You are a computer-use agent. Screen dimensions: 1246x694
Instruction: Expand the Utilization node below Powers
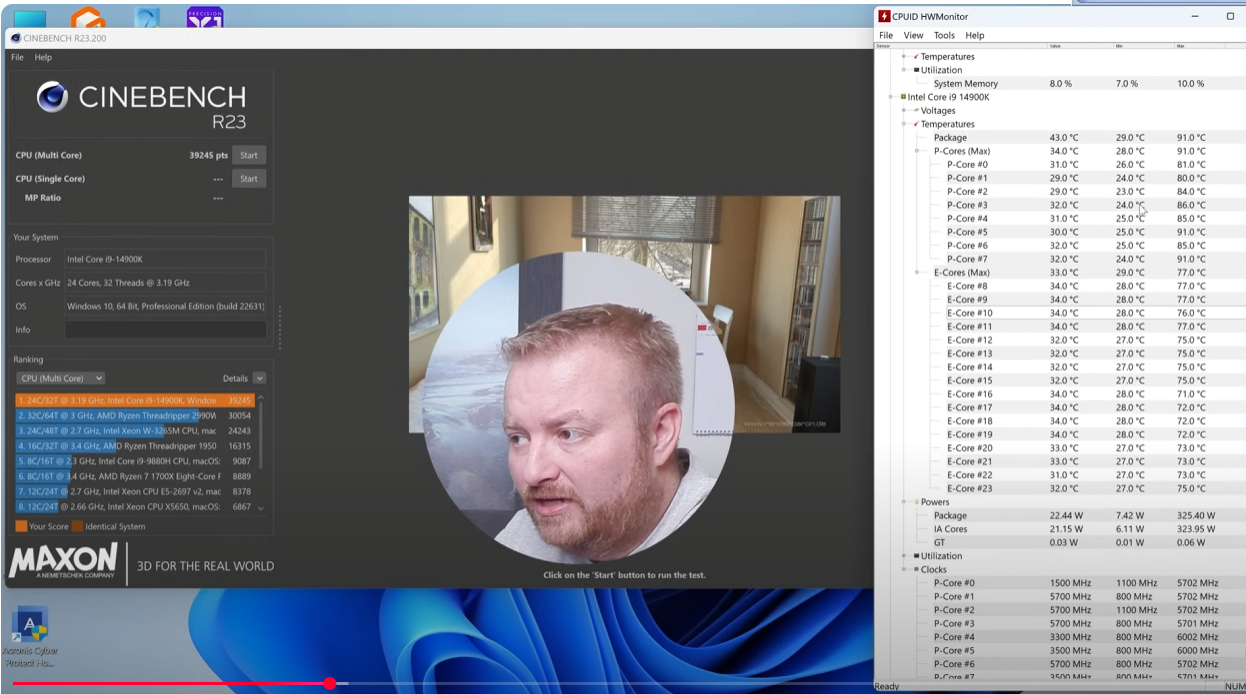click(x=903, y=556)
